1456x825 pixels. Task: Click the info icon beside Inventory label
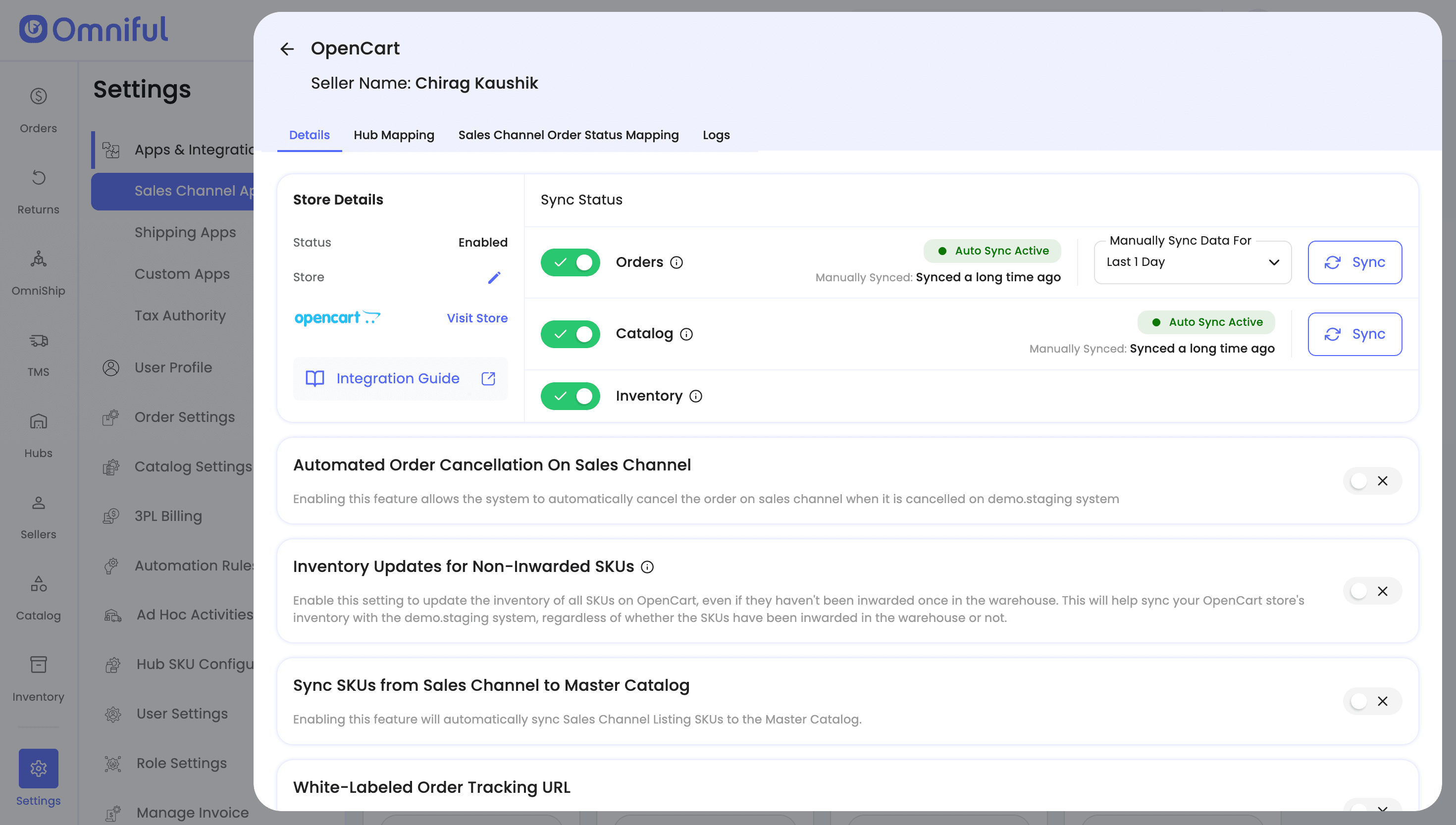pos(696,396)
